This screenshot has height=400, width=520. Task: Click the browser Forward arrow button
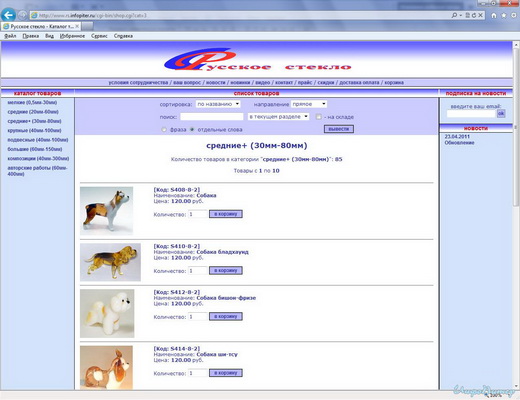click(x=22, y=15)
